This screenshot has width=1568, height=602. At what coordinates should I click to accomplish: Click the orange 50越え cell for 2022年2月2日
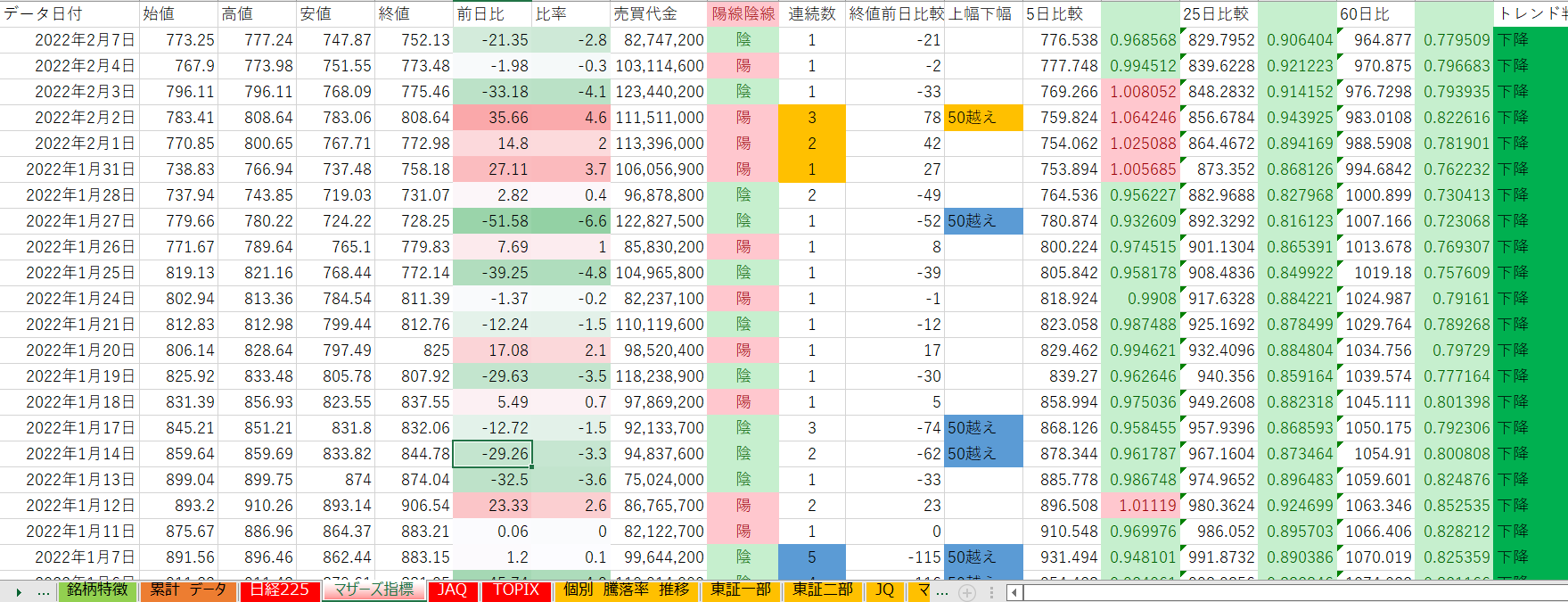click(983, 118)
